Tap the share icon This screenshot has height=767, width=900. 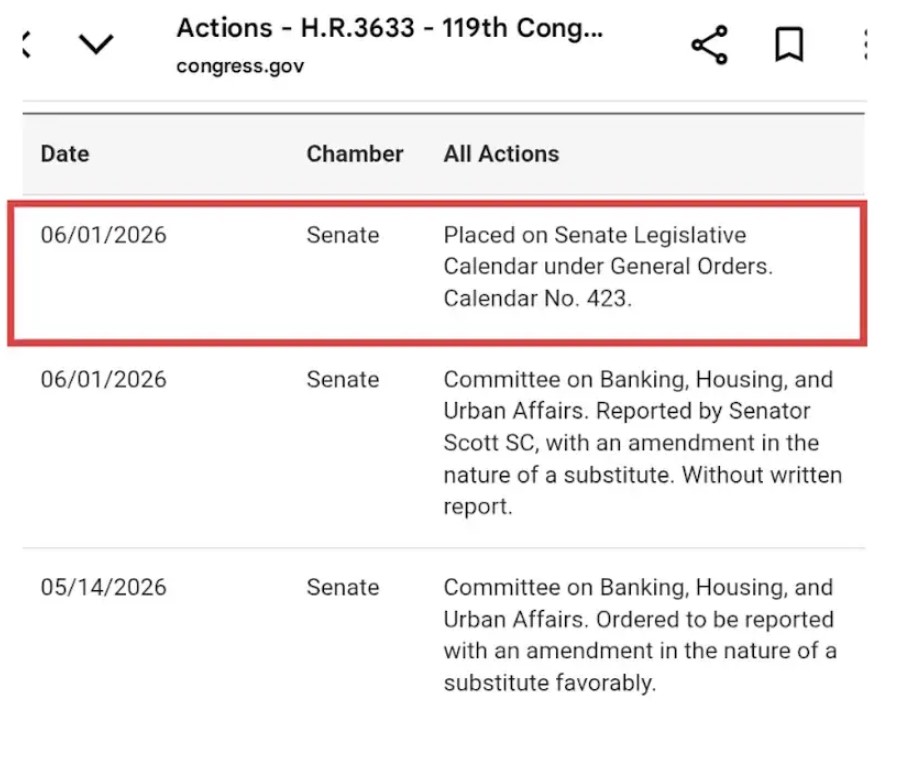click(x=710, y=45)
